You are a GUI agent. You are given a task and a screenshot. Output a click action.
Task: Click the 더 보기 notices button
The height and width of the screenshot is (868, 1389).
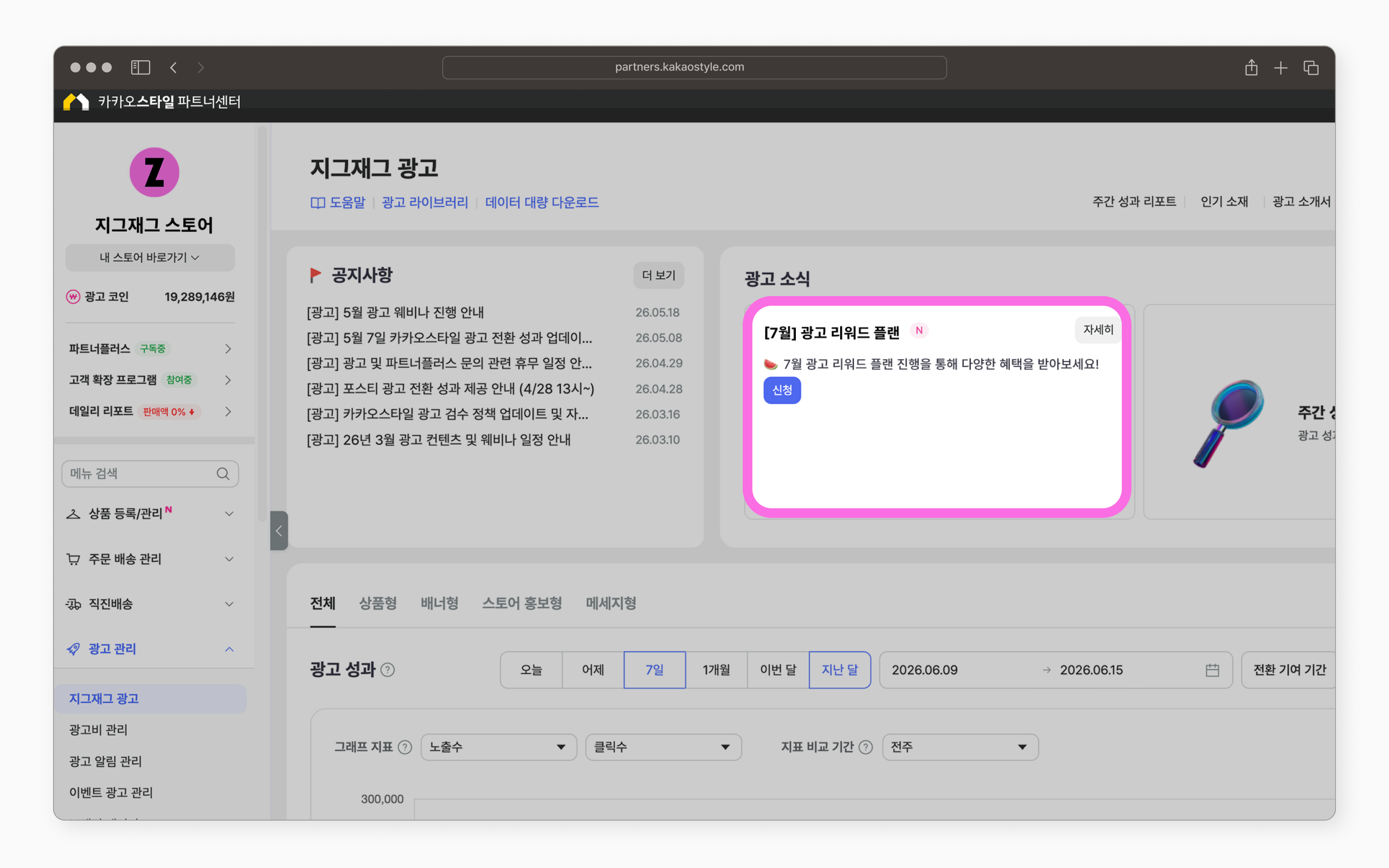658,275
